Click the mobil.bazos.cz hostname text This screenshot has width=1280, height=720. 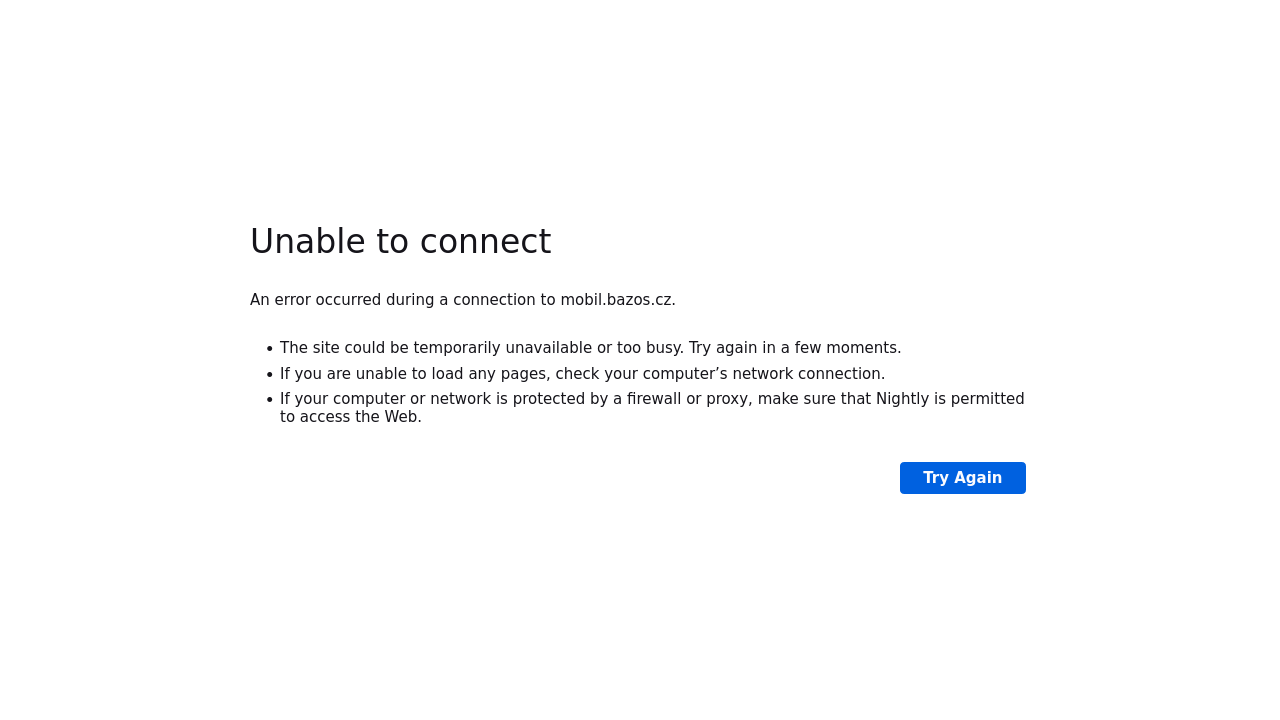click(x=616, y=300)
